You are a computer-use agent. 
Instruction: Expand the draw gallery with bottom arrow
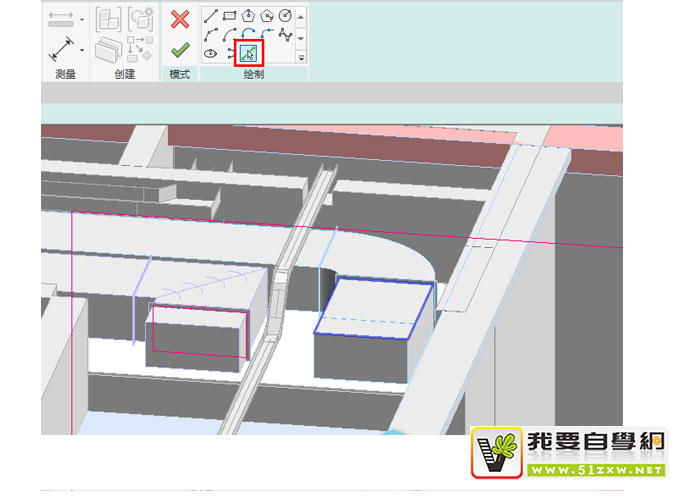[301, 56]
